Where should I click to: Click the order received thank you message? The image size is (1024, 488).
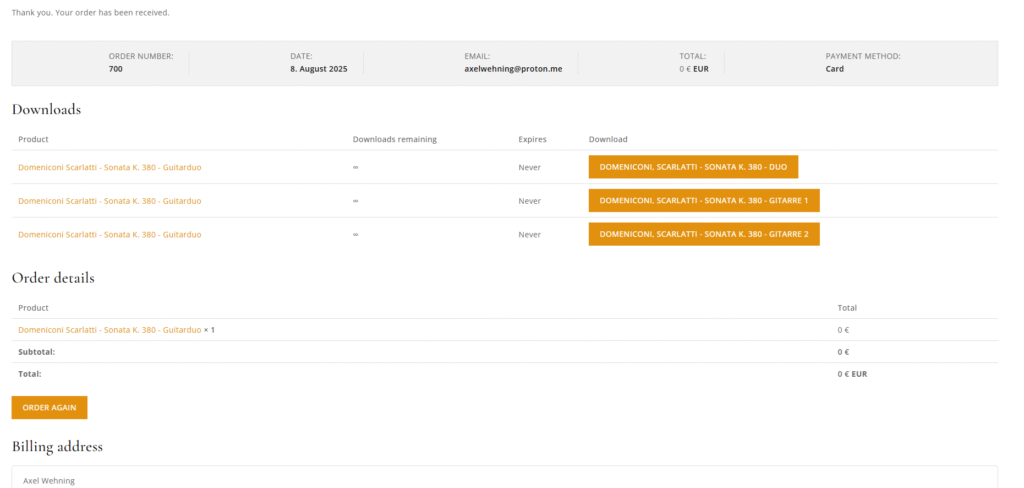point(91,13)
